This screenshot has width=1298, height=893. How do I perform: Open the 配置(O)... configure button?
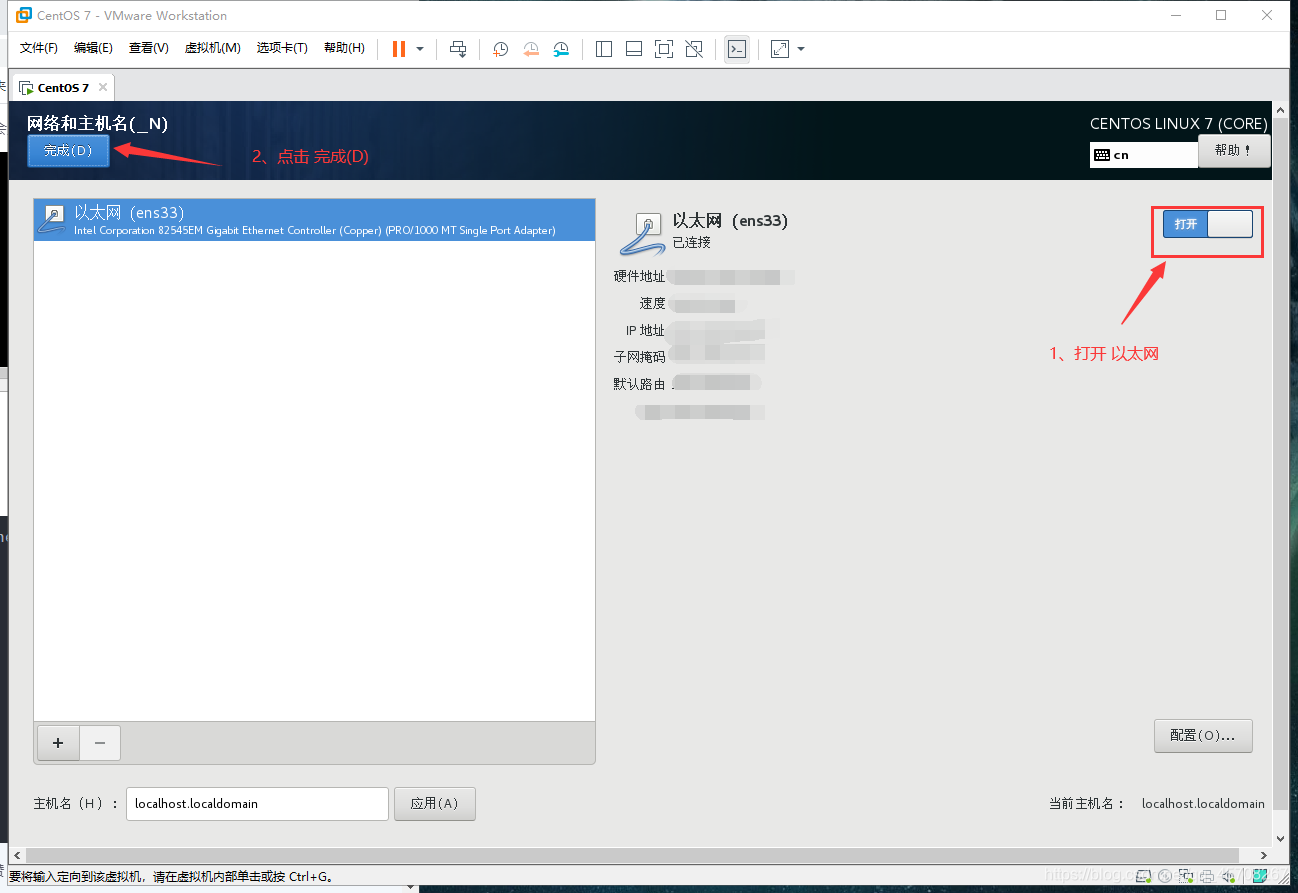(x=1203, y=735)
